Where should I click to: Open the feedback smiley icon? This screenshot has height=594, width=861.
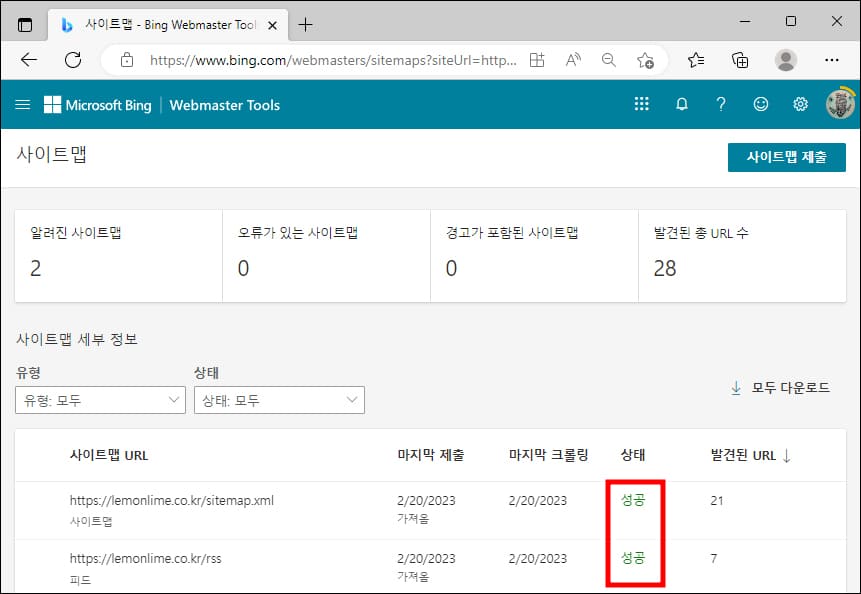coord(760,104)
